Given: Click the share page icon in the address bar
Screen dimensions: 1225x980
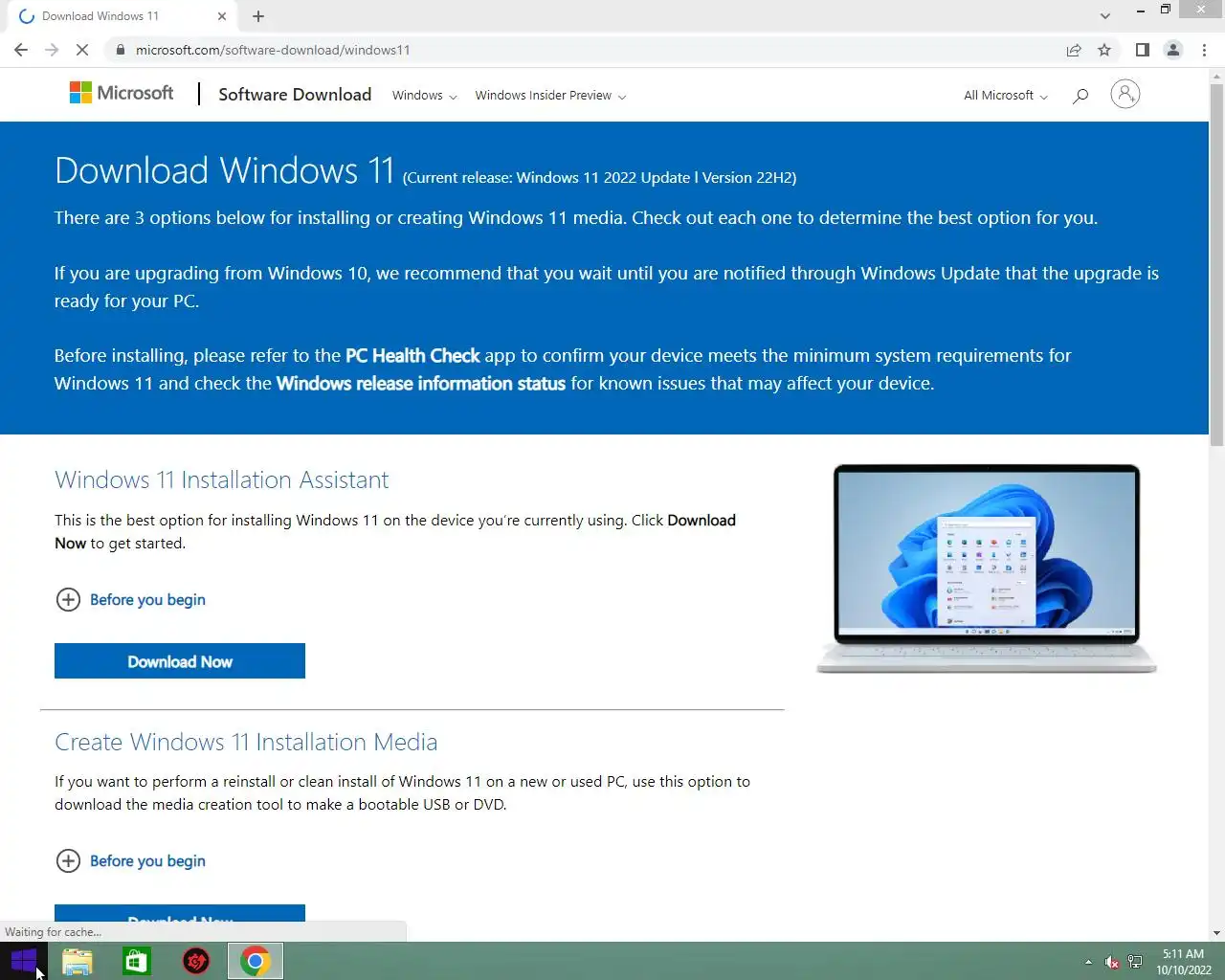Looking at the screenshot, I should [1074, 50].
